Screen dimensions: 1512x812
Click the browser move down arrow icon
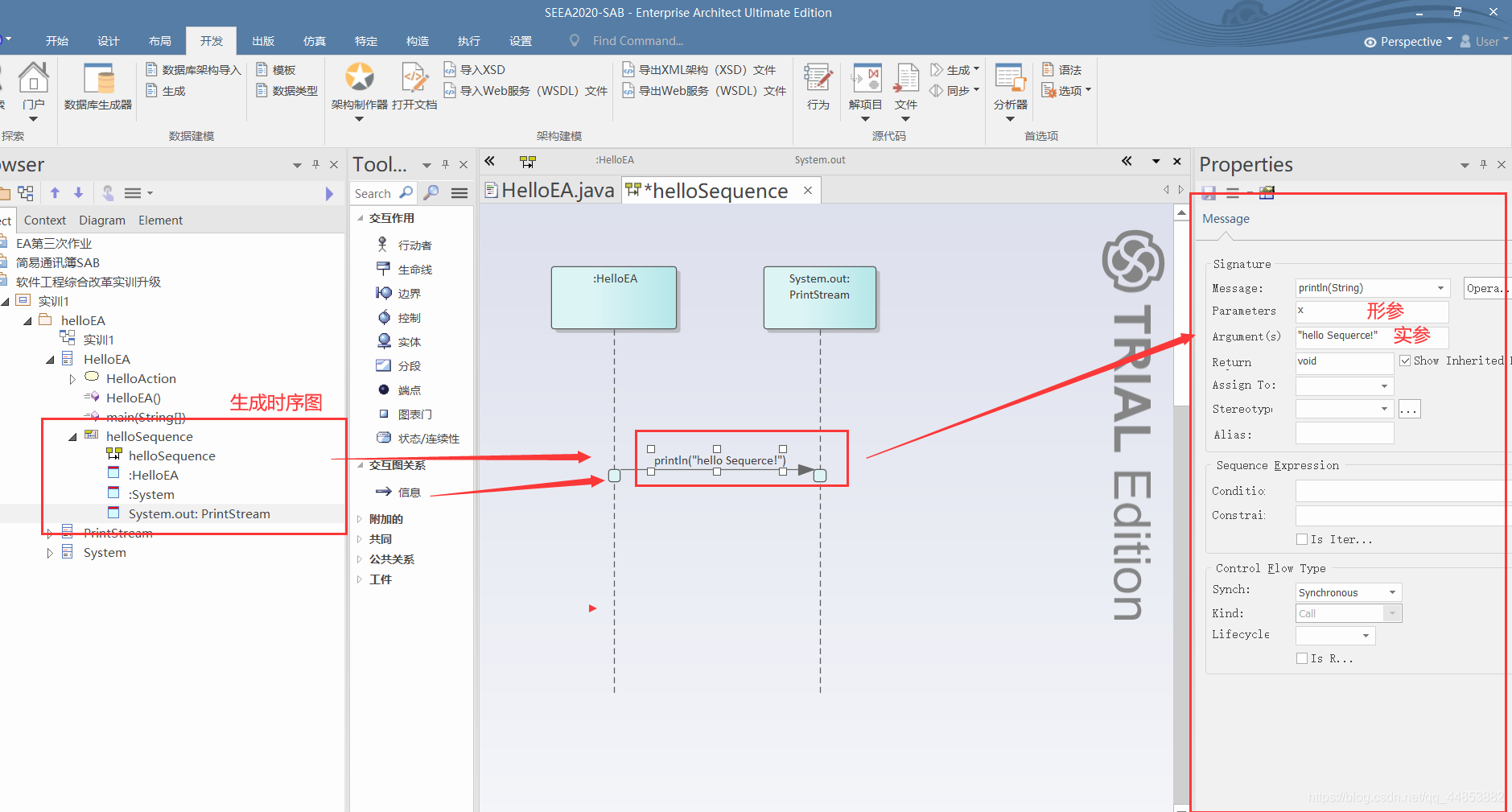pyautogui.click(x=78, y=193)
